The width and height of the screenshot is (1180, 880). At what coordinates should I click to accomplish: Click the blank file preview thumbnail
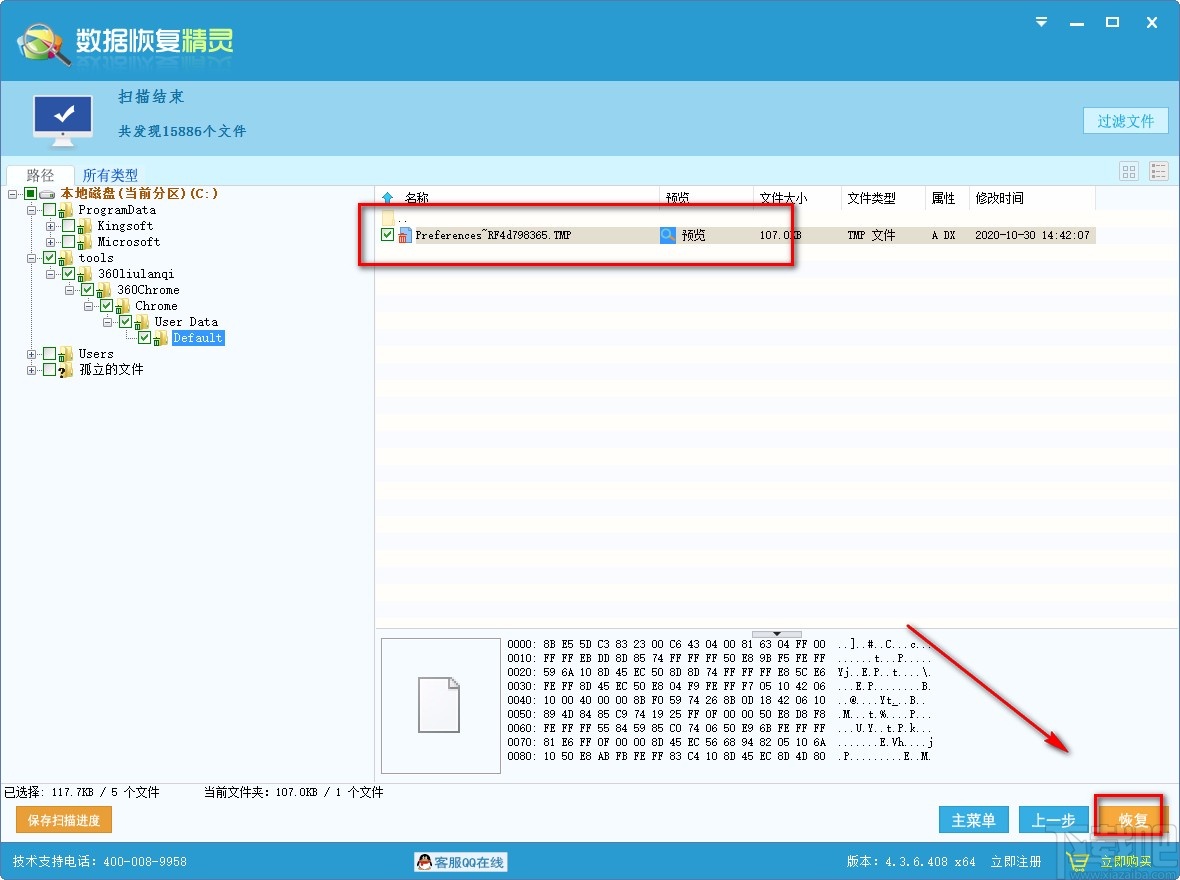click(x=440, y=705)
